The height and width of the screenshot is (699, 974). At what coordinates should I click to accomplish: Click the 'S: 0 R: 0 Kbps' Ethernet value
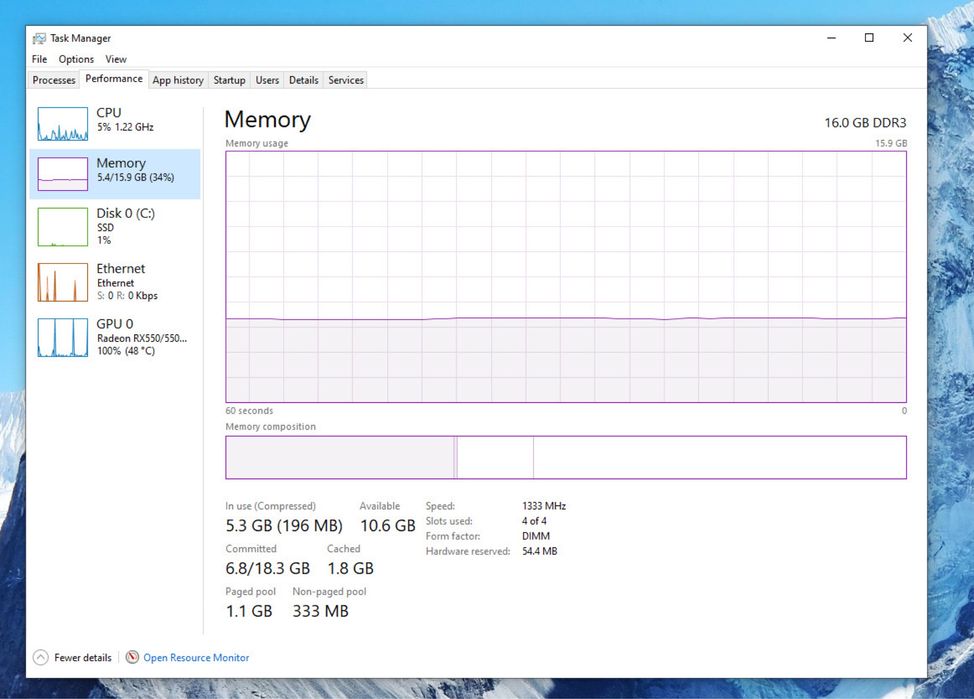[127, 296]
